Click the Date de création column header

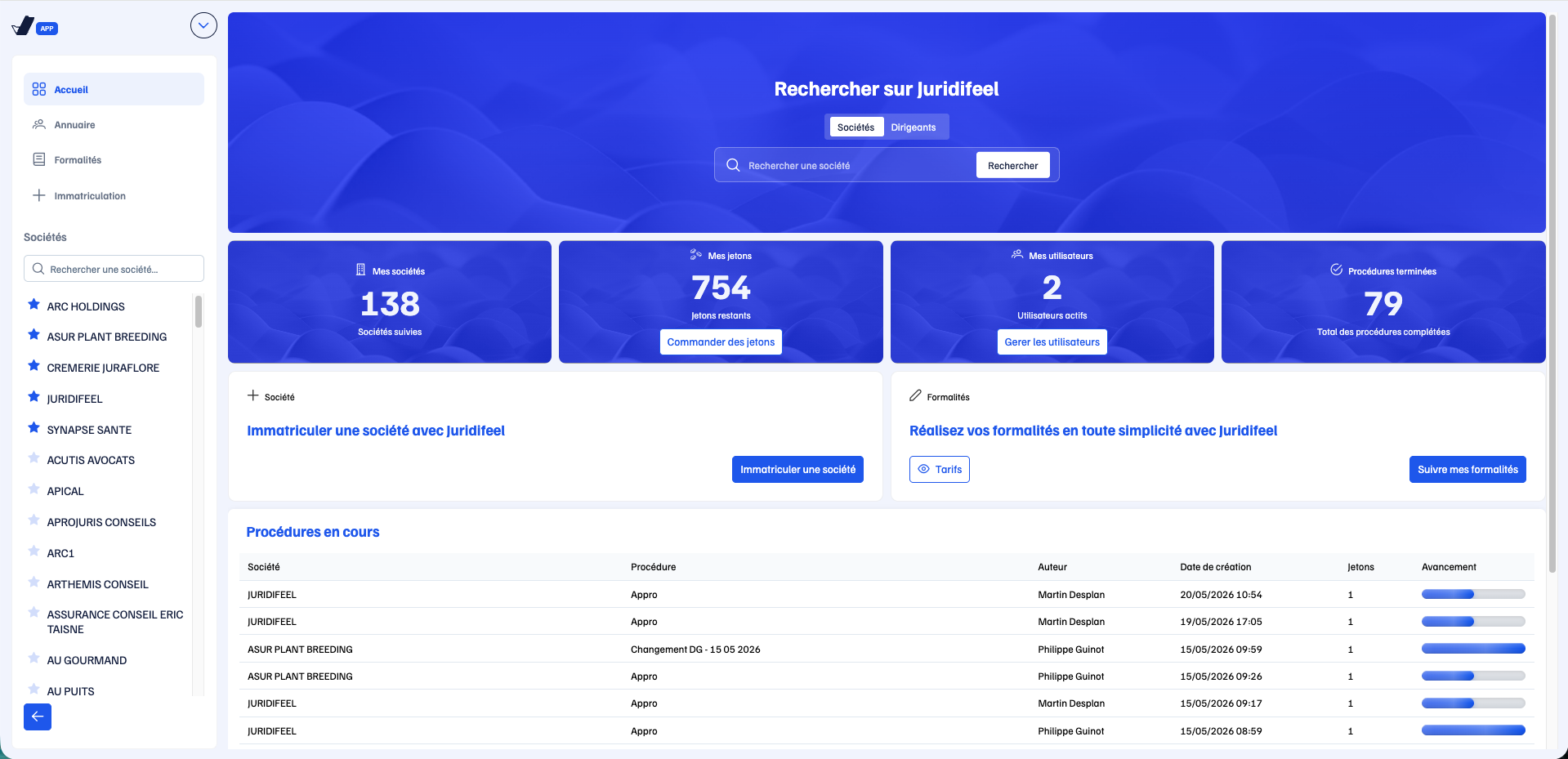point(1215,567)
